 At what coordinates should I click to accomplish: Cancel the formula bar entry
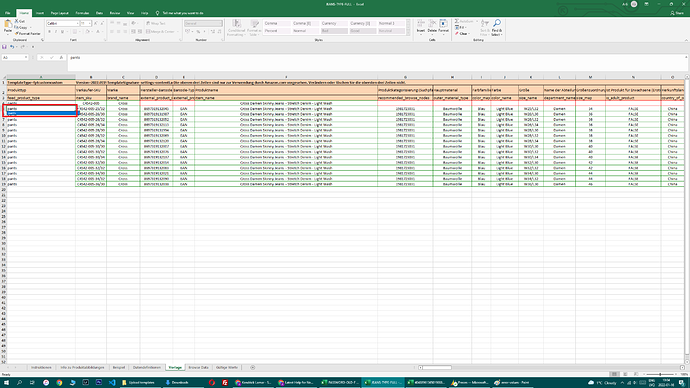coord(42,58)
